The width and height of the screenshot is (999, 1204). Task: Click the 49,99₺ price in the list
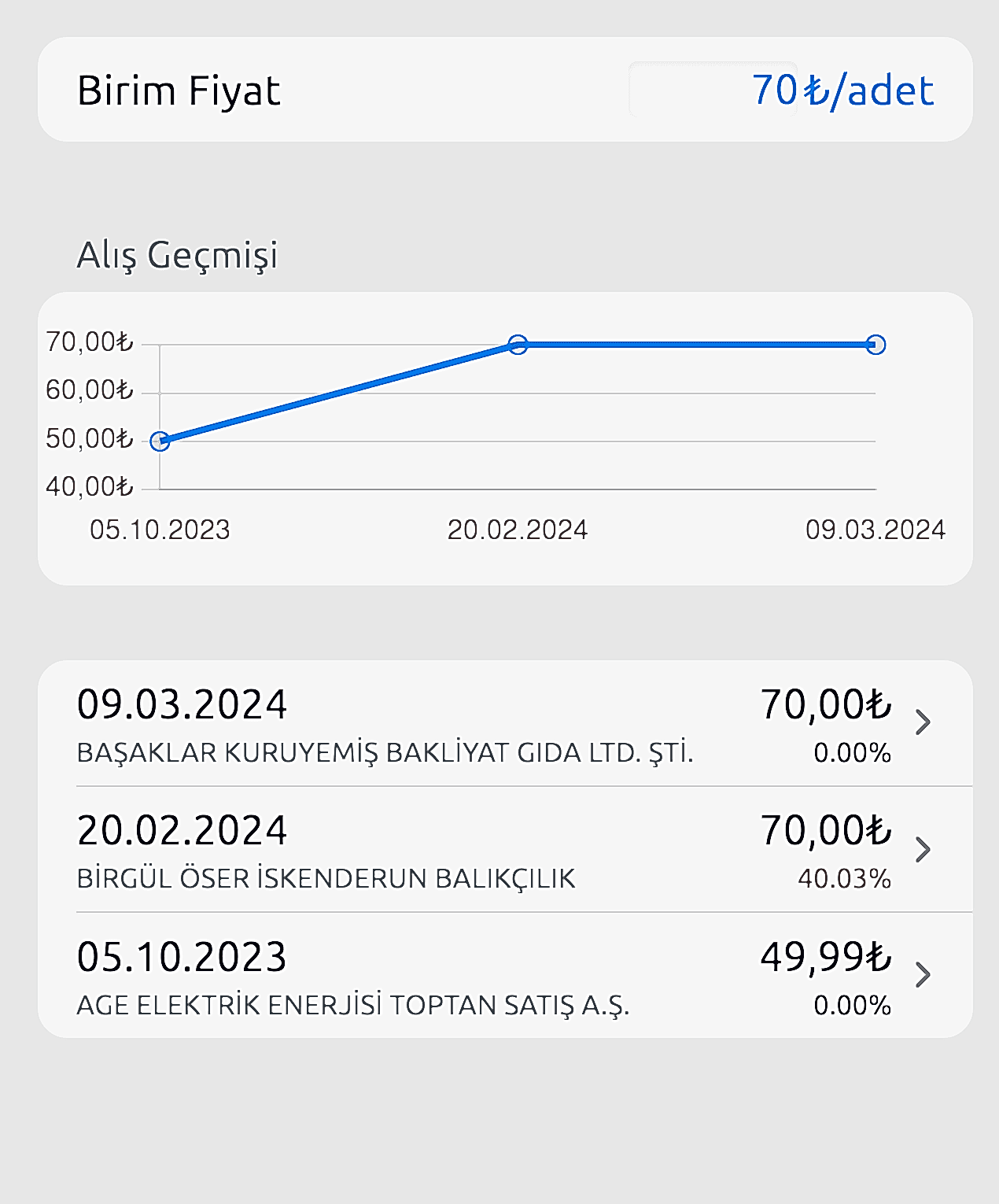(x=825, y=957)
